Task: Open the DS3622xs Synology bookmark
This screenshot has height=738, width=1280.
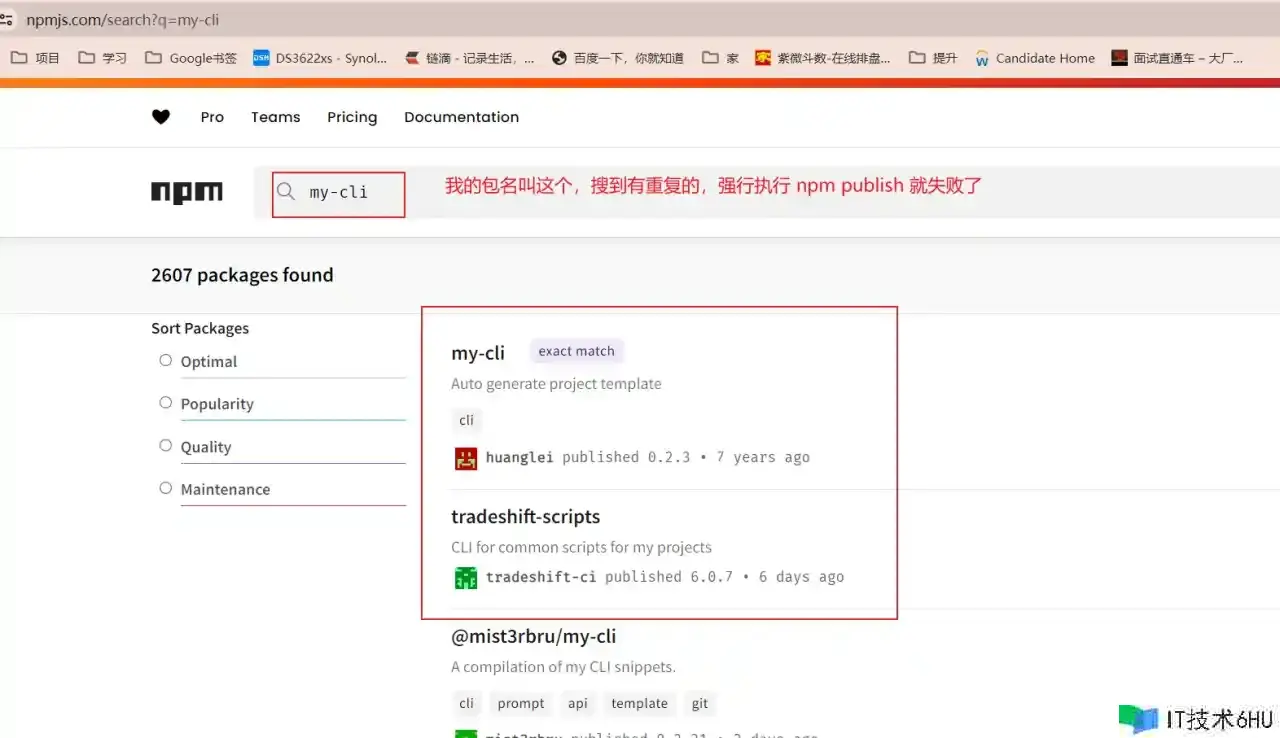Action: tap(320, 58)
